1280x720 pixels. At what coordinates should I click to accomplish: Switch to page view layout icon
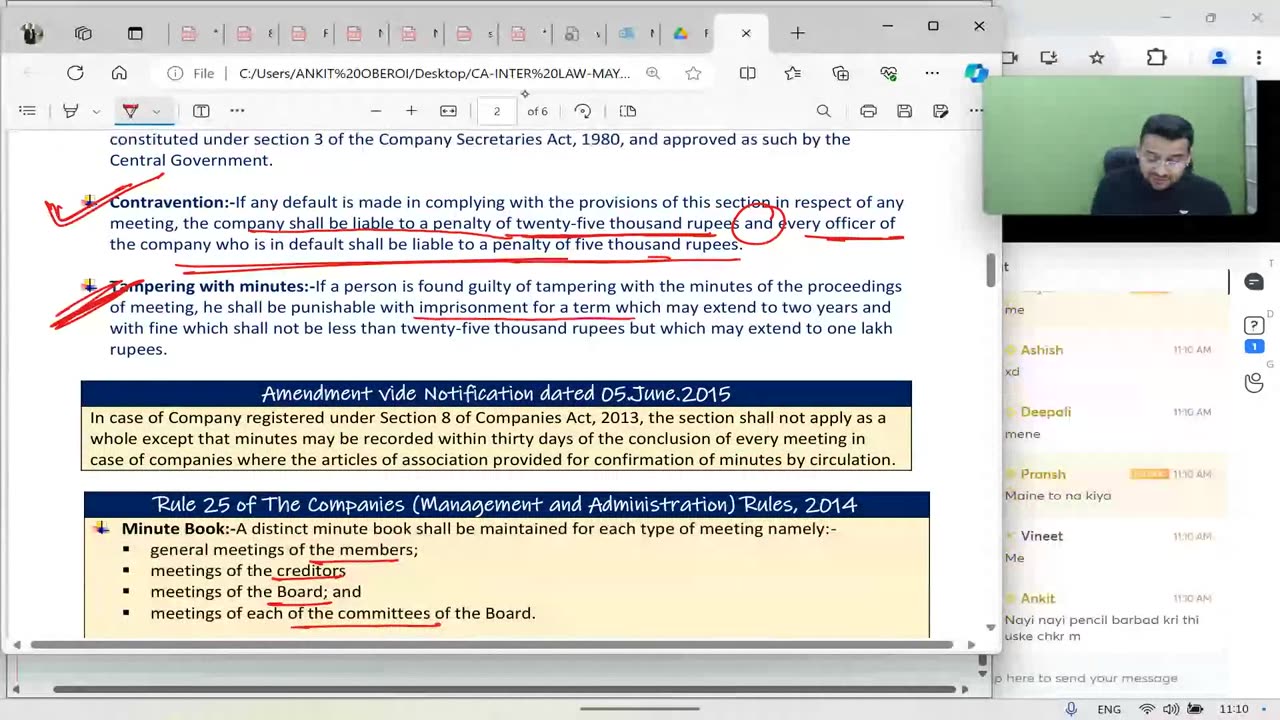pyautogui.click(x=628, y=111)
